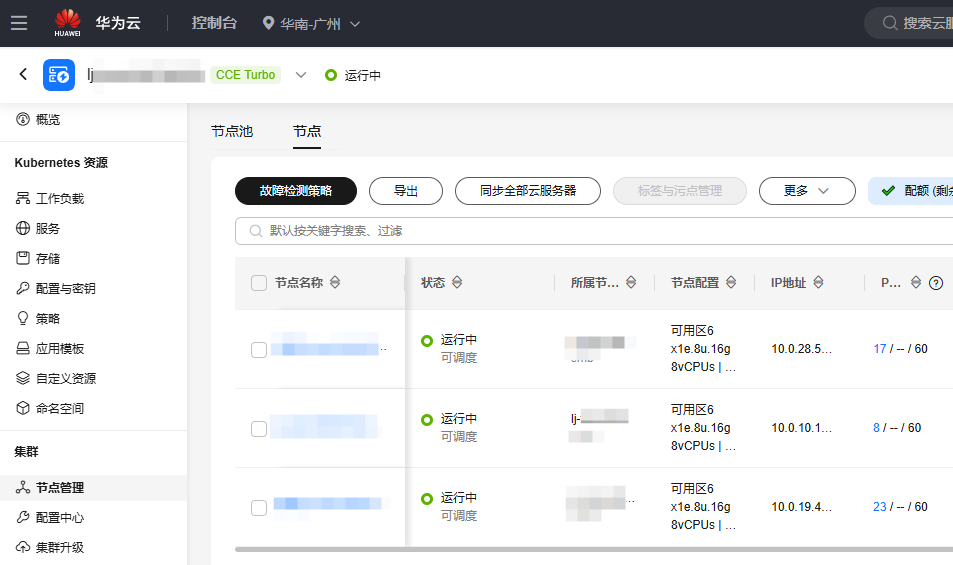Click the filter search magnifier icon
This screenshot has width=953, height=565.
coord(256,231)
